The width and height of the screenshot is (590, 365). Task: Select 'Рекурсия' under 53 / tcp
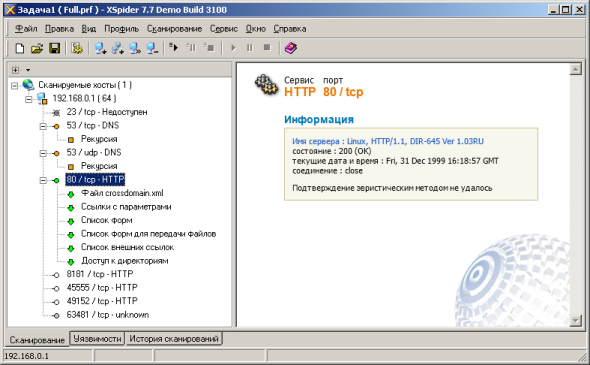pos(99,139)
